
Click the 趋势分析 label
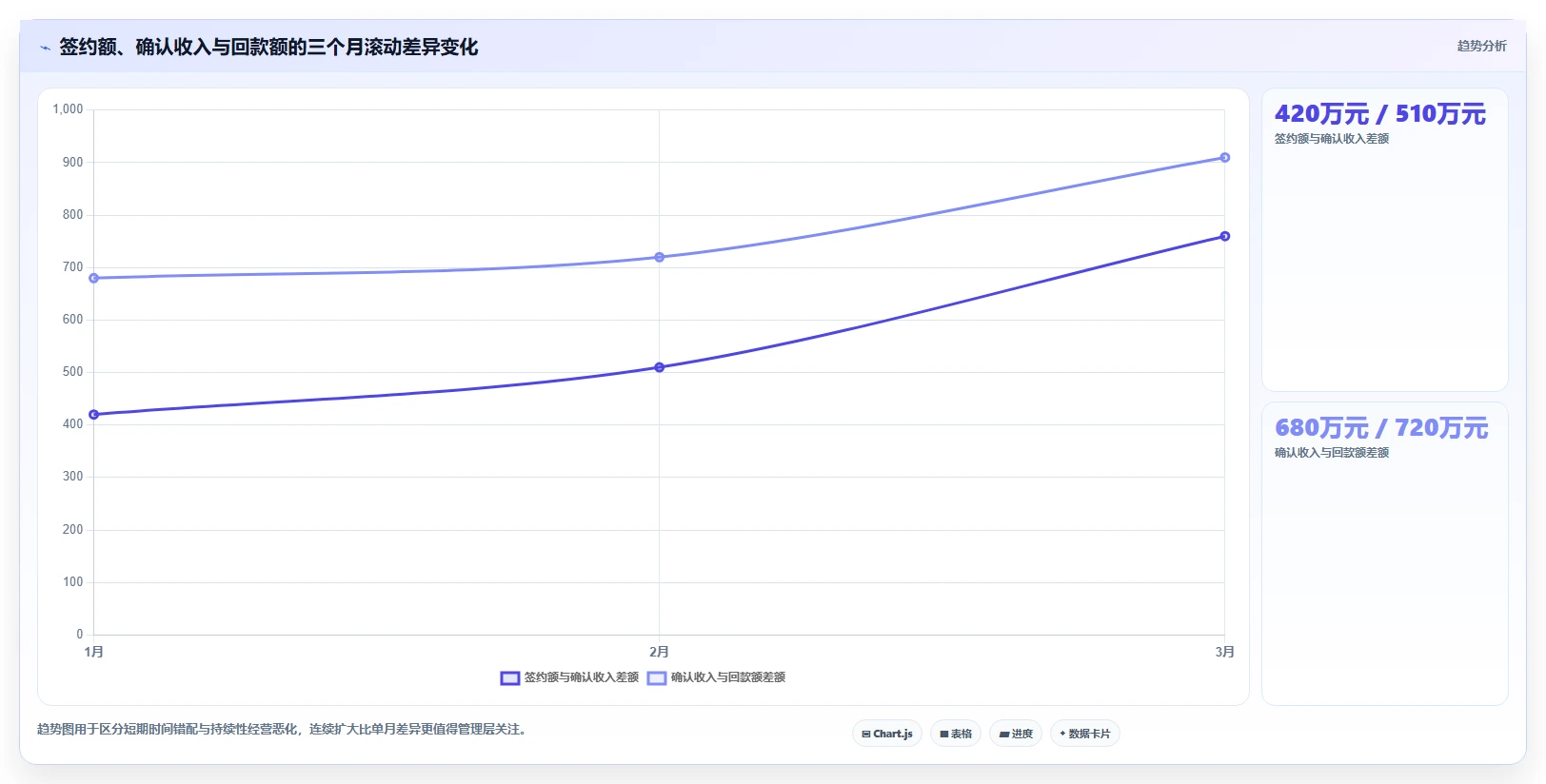coord(1481,46)
